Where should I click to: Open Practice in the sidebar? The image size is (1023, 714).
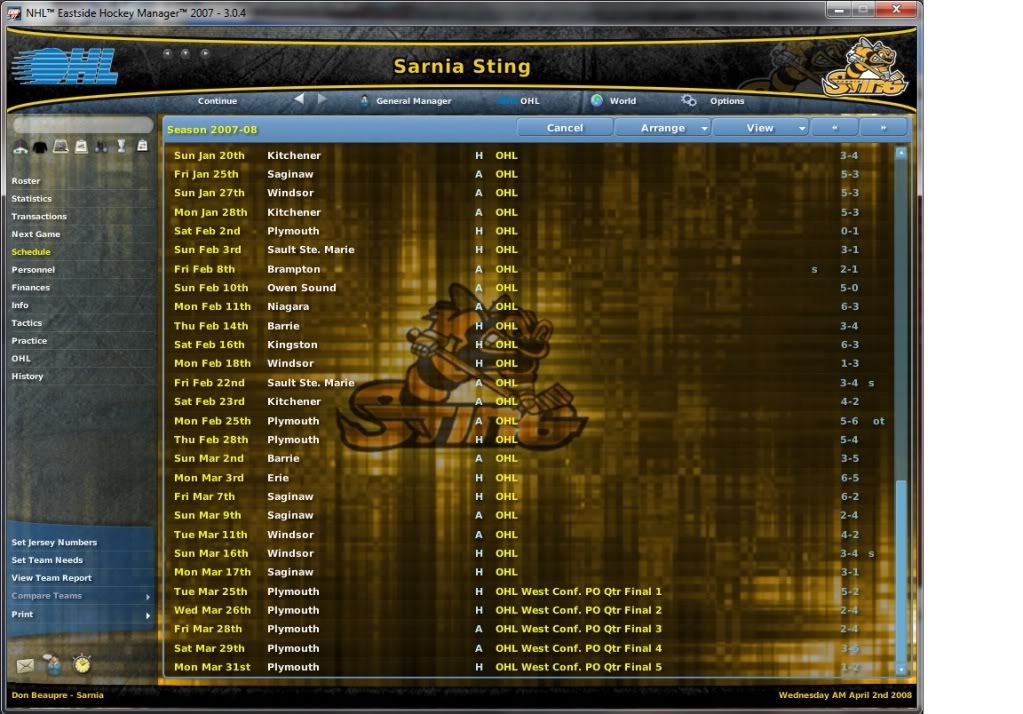pos(29,341)
